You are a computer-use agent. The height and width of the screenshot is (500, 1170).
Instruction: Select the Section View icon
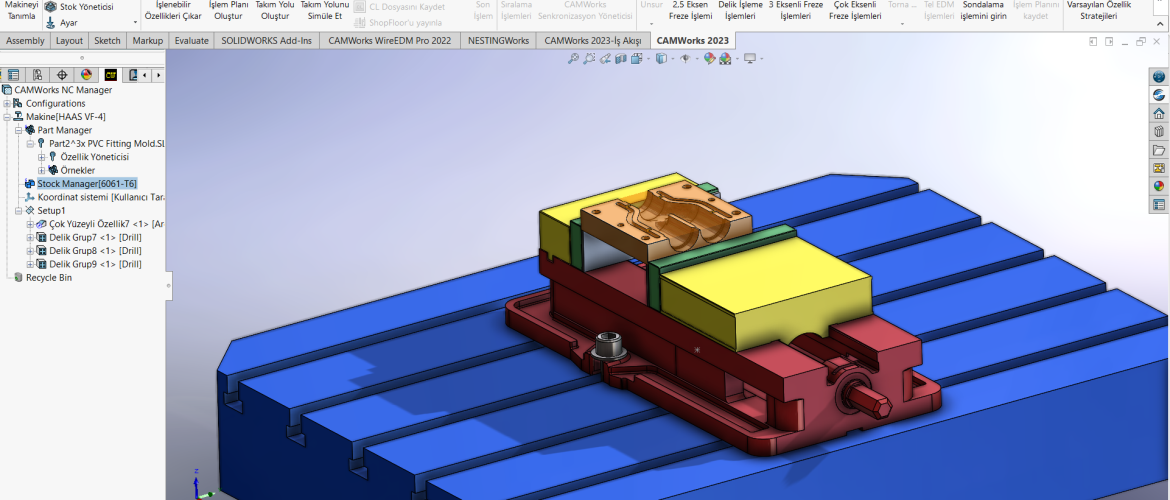[621, 59]
